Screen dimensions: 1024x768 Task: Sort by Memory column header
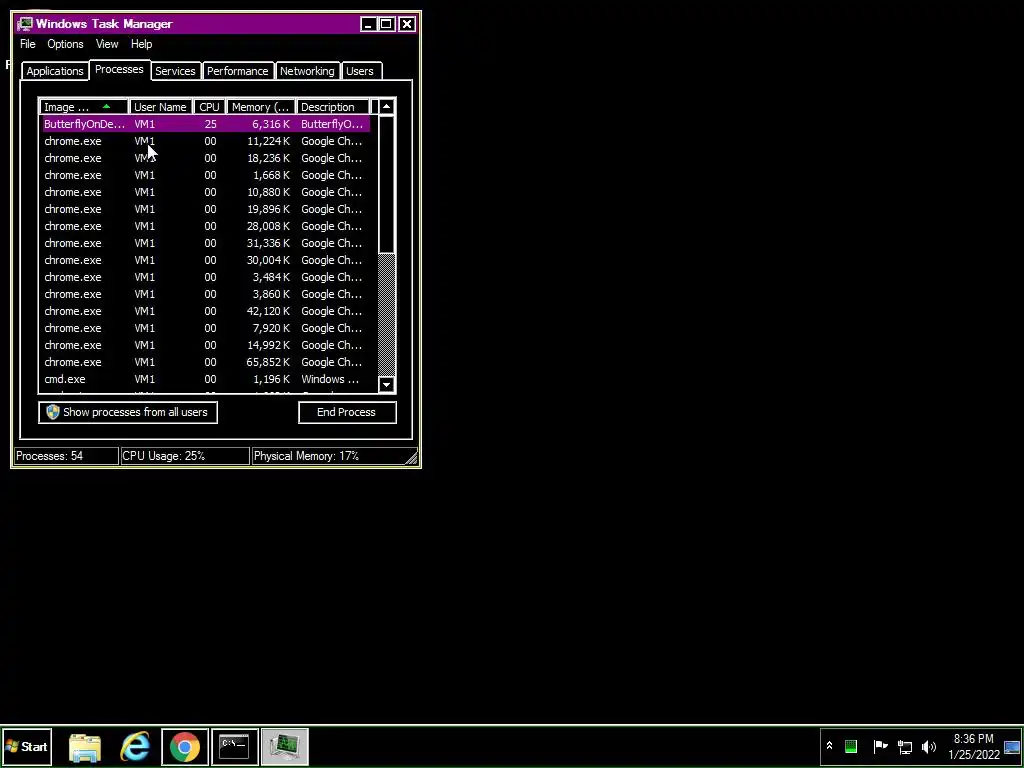261,107
